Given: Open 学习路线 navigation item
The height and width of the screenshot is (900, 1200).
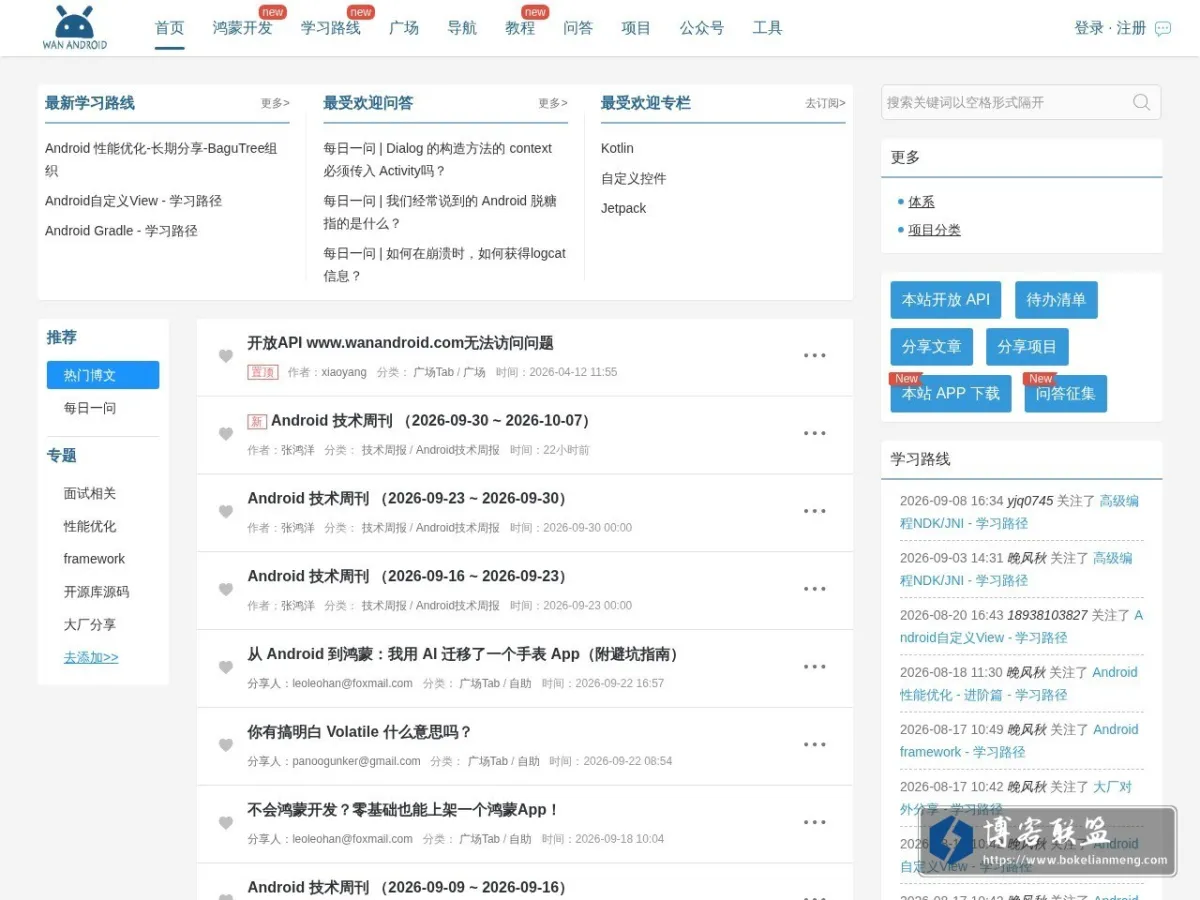Looking at the screenshot, I should pyautogui.click(x=331, y=28).
